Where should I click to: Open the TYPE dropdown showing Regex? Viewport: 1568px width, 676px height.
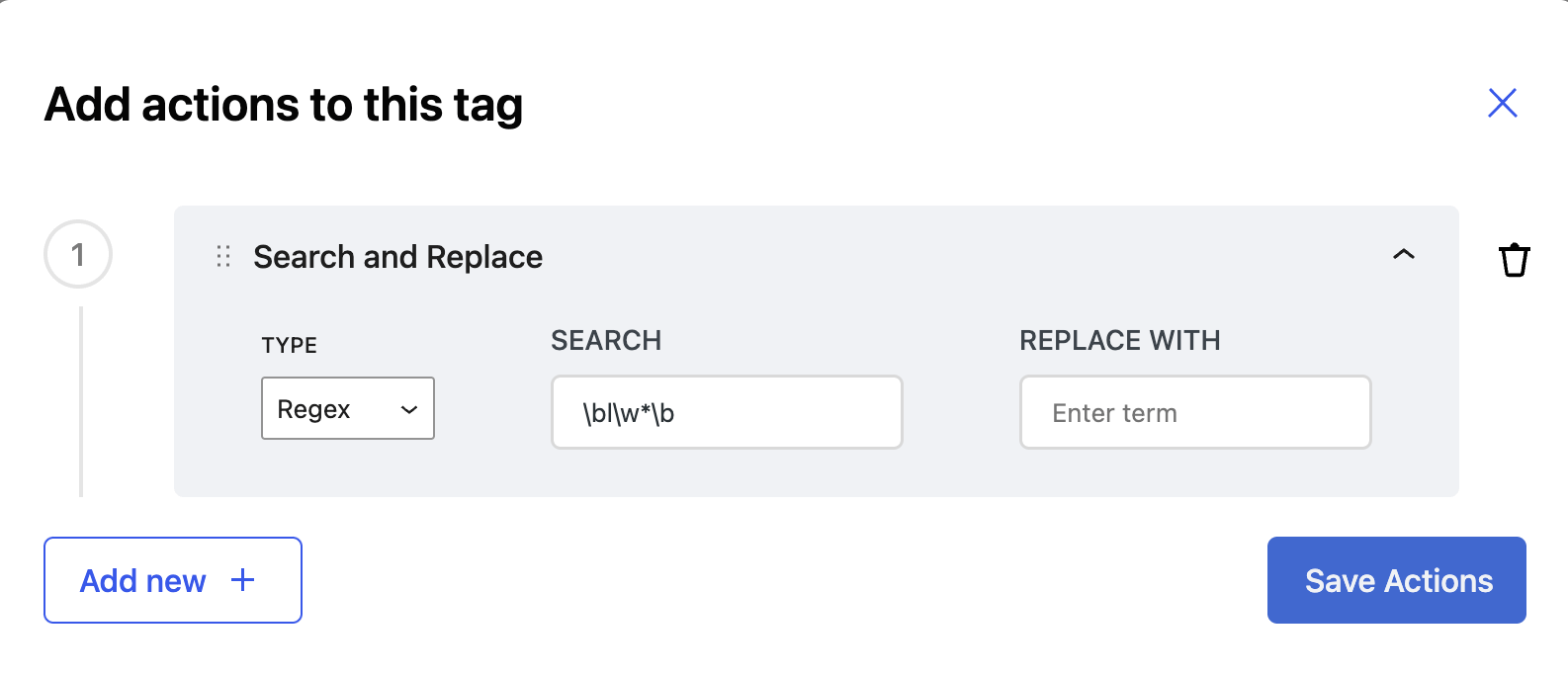(x=347, y=408)
